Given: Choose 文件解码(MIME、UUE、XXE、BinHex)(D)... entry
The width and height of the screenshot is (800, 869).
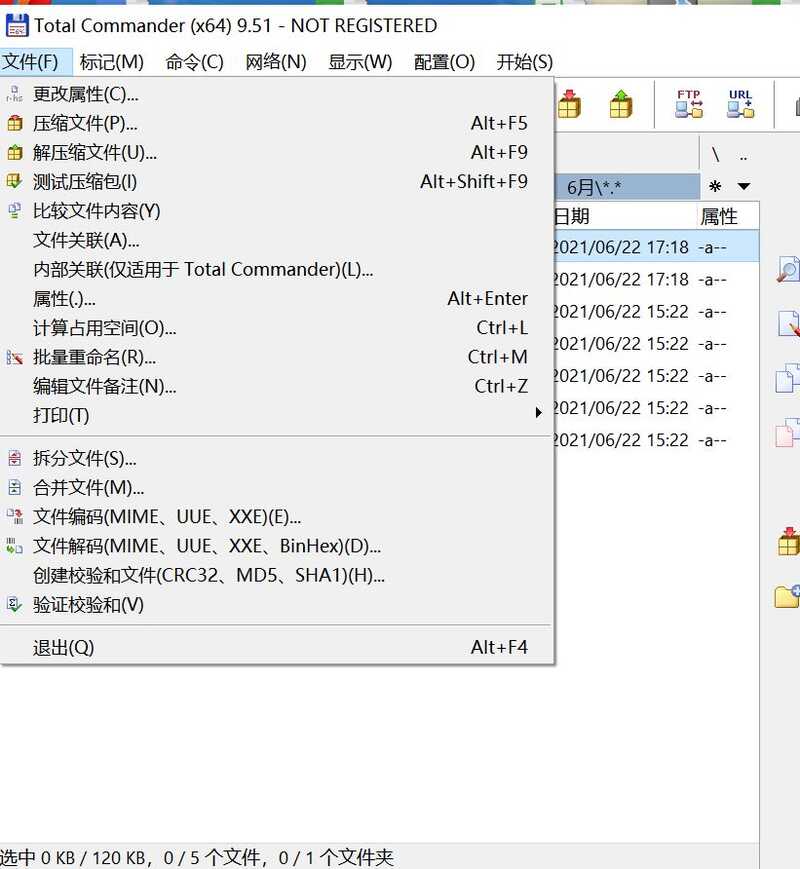Looking at the screenshot, I should click(276, 546).
